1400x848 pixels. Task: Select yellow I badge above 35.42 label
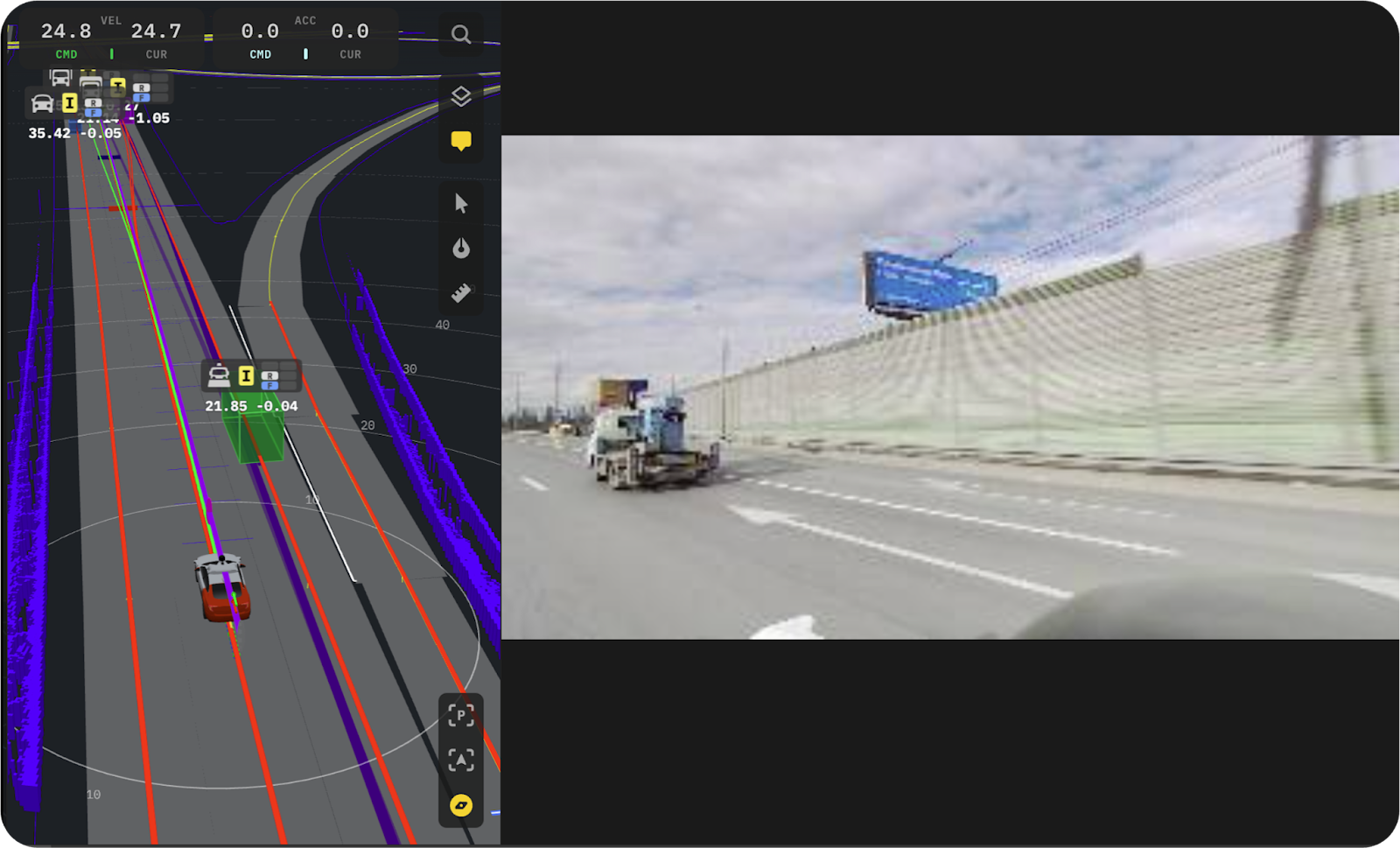[x=69, y=103]
